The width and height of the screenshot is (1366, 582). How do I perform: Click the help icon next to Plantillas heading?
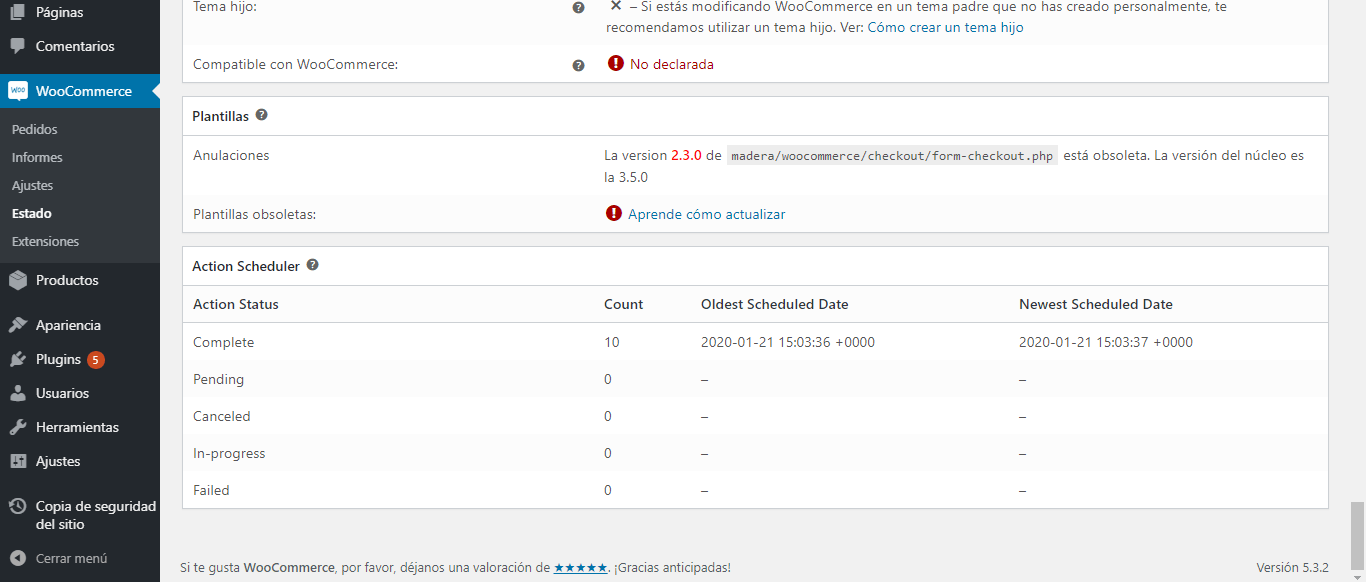261,115
